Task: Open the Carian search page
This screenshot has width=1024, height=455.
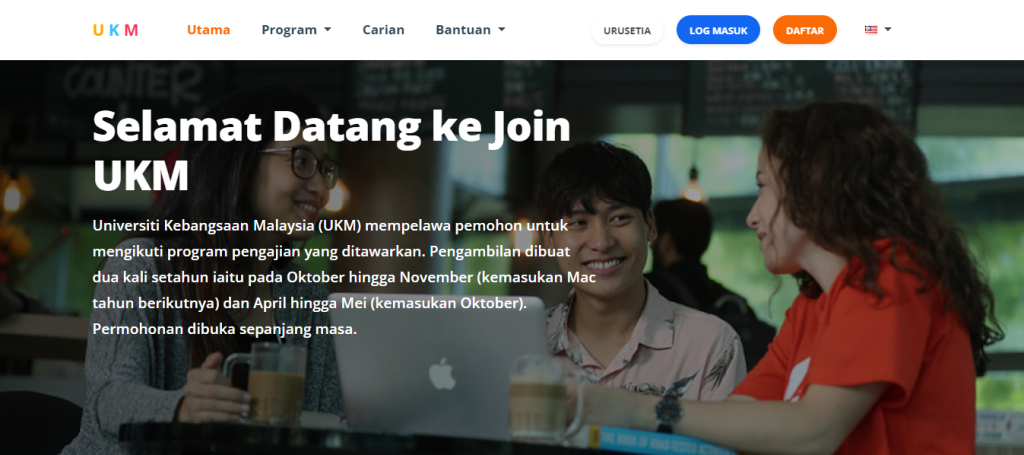Action: coord(383,29)
